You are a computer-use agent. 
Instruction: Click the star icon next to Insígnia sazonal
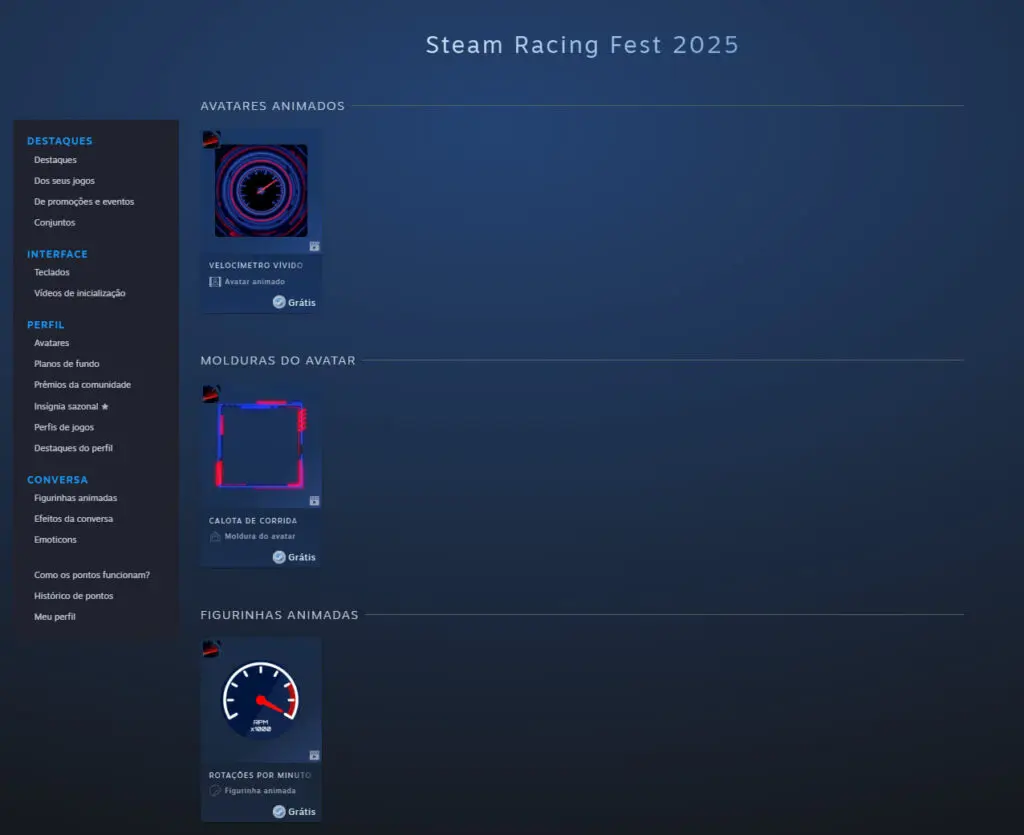pyautogui.click(x=104, y=406)
